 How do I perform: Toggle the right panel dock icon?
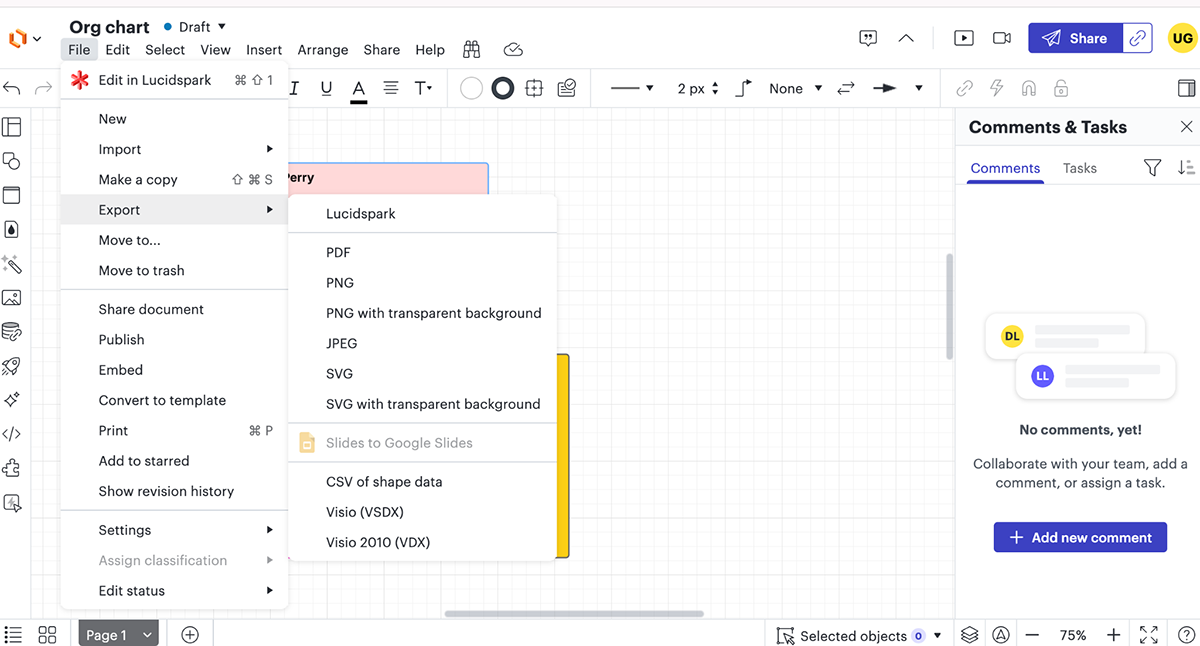click(1184, 89)
